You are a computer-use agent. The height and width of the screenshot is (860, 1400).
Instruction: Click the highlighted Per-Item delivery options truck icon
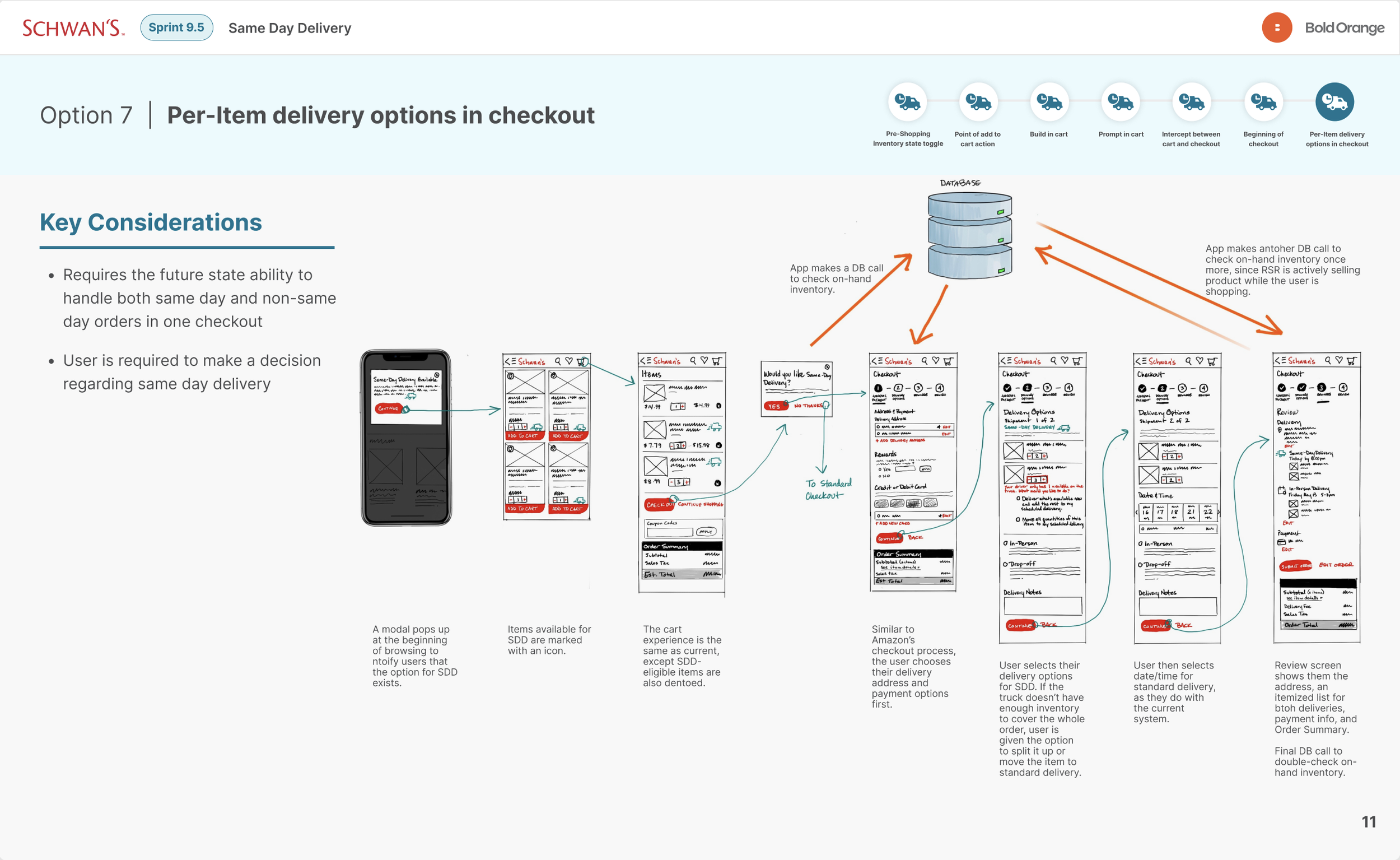tap(1334, 102)
